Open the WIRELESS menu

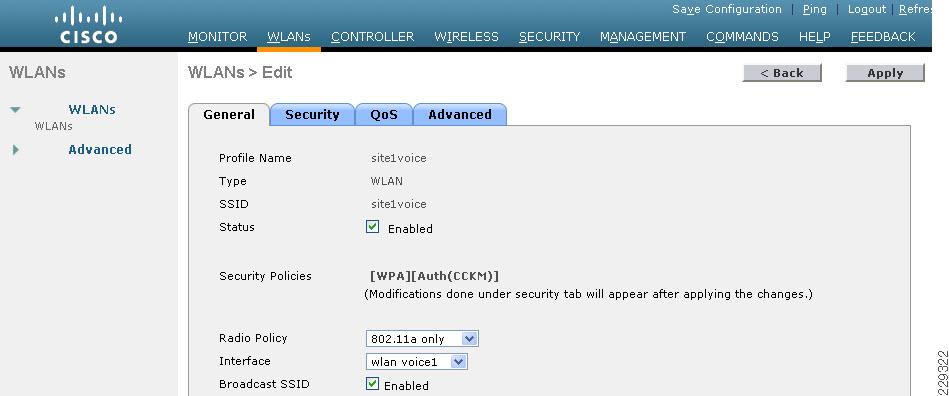click(466, 37)
